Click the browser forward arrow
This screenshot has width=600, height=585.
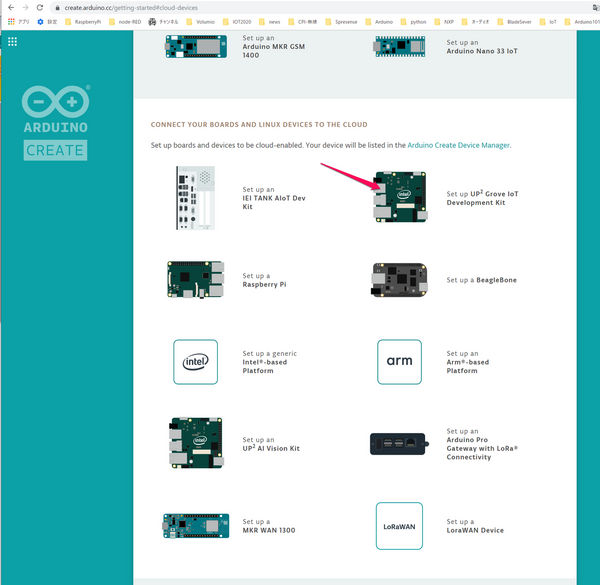click(25, 7)
